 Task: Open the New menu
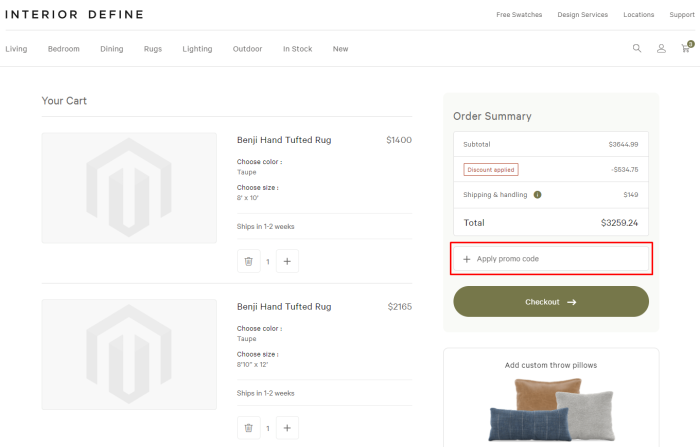coord(340,49)
